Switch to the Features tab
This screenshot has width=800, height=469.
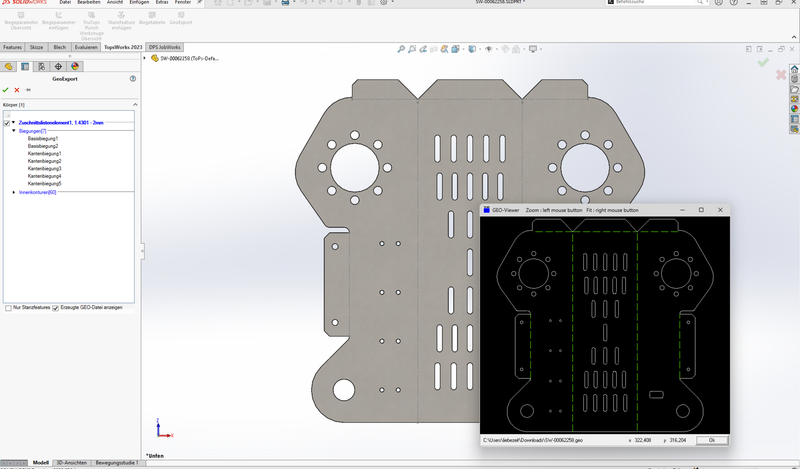12,47
